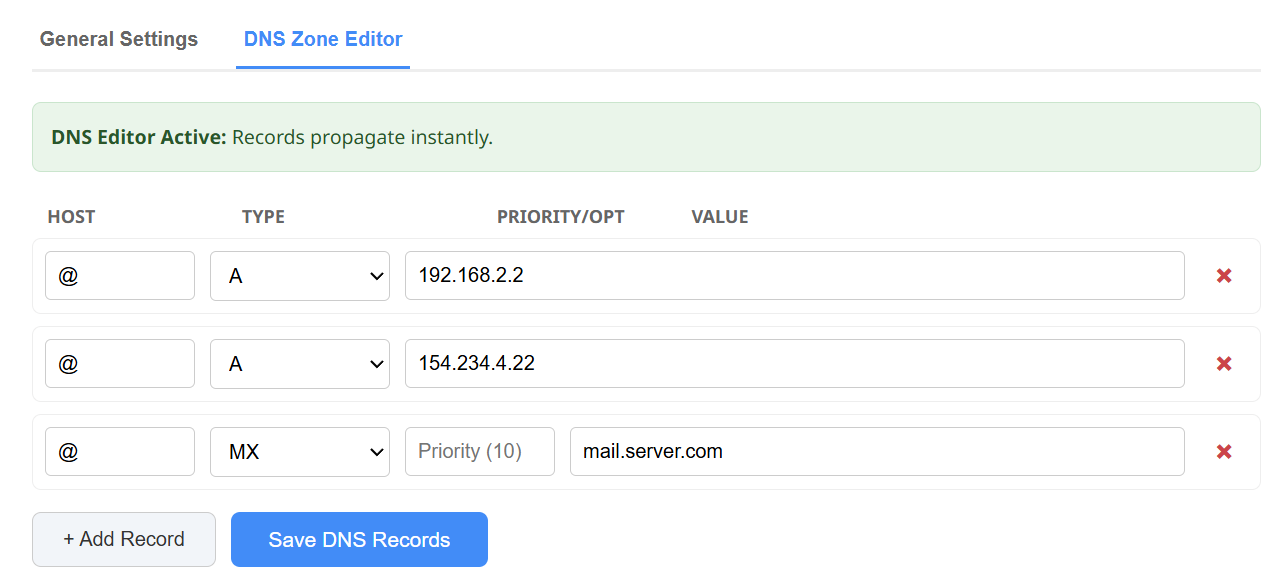The height and width of the screenshot is (582, 1278).
Task: Click host field in the 154.234.4.22 row
Action: click(120, 364)
